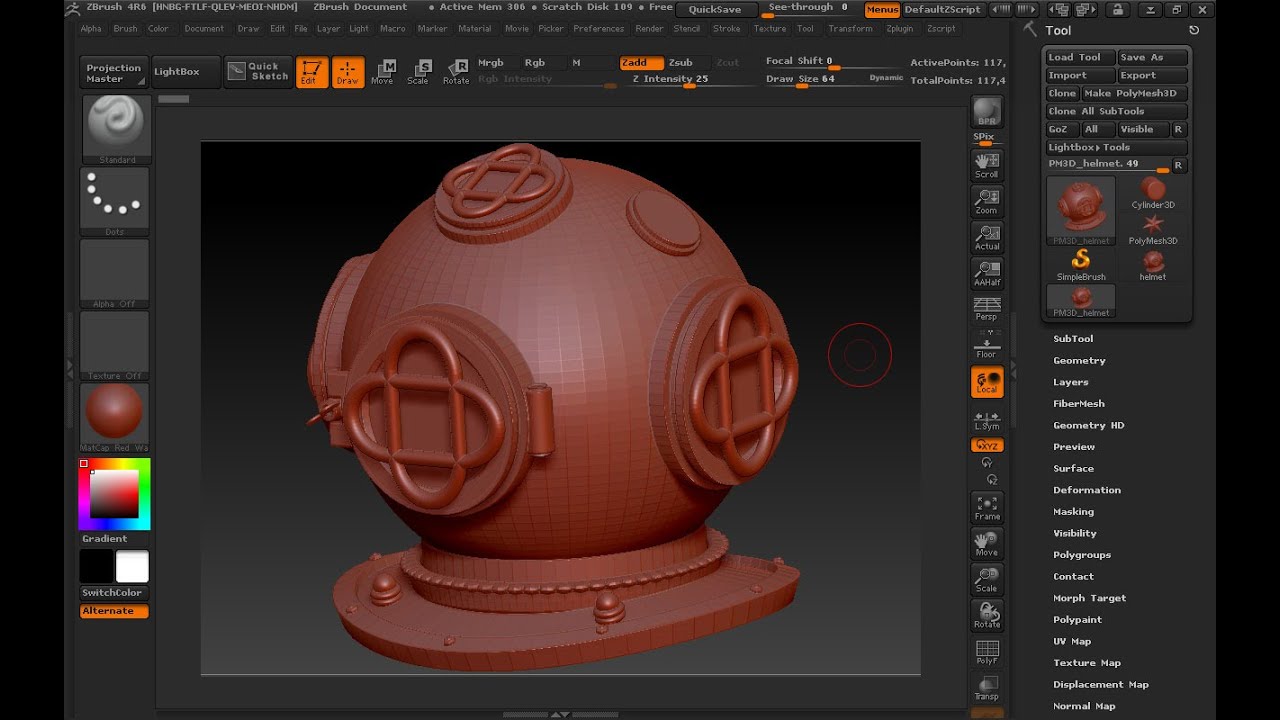This screenshot has width=1280, height=720.
Task: Toggle Local transformations button
Action: (x=987, y=381)
